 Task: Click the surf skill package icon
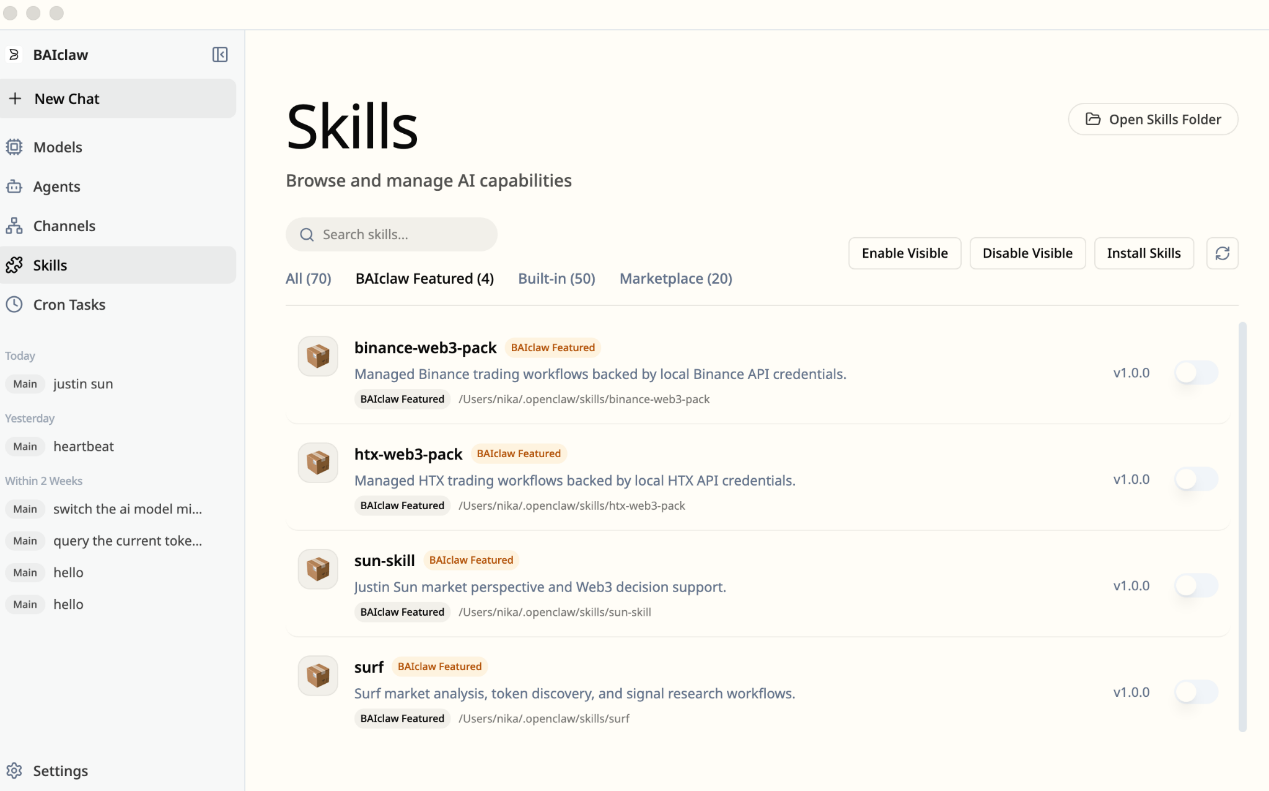(x=318, y=676)
